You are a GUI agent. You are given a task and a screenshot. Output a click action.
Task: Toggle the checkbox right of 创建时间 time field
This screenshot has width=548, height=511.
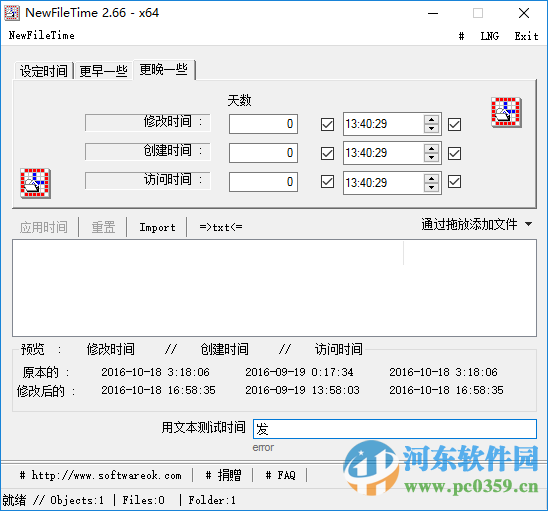pos(454,153)
